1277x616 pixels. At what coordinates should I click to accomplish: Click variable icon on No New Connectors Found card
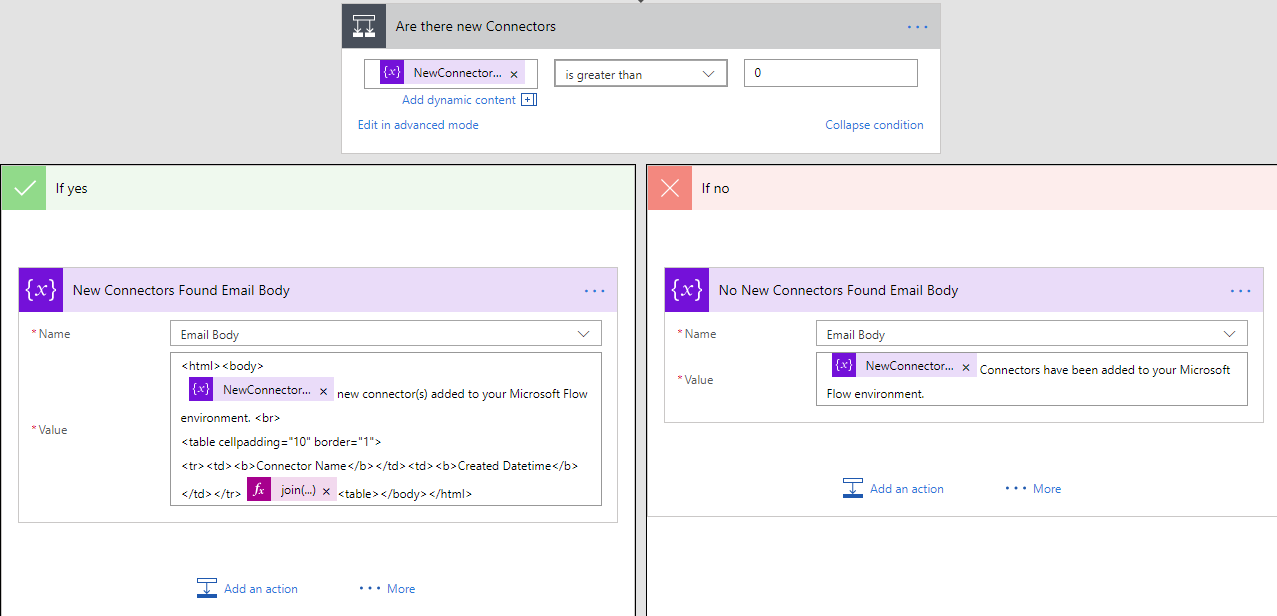(x=687, y=290)
